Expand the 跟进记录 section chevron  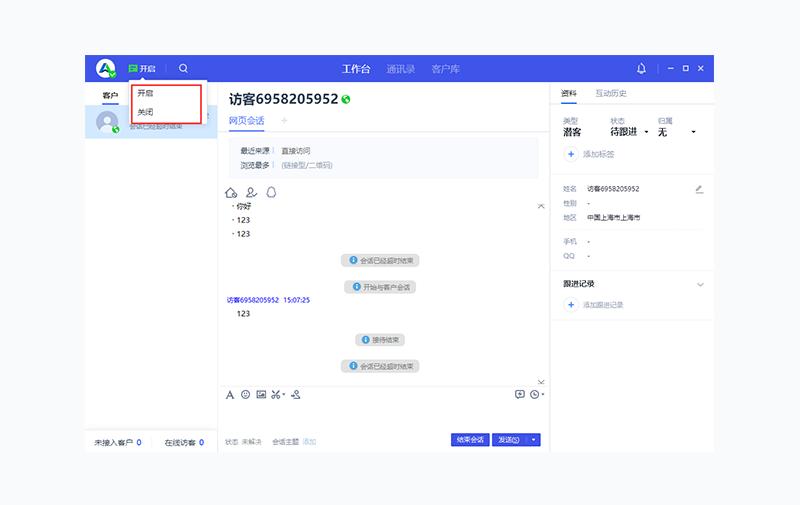point(700,285)
